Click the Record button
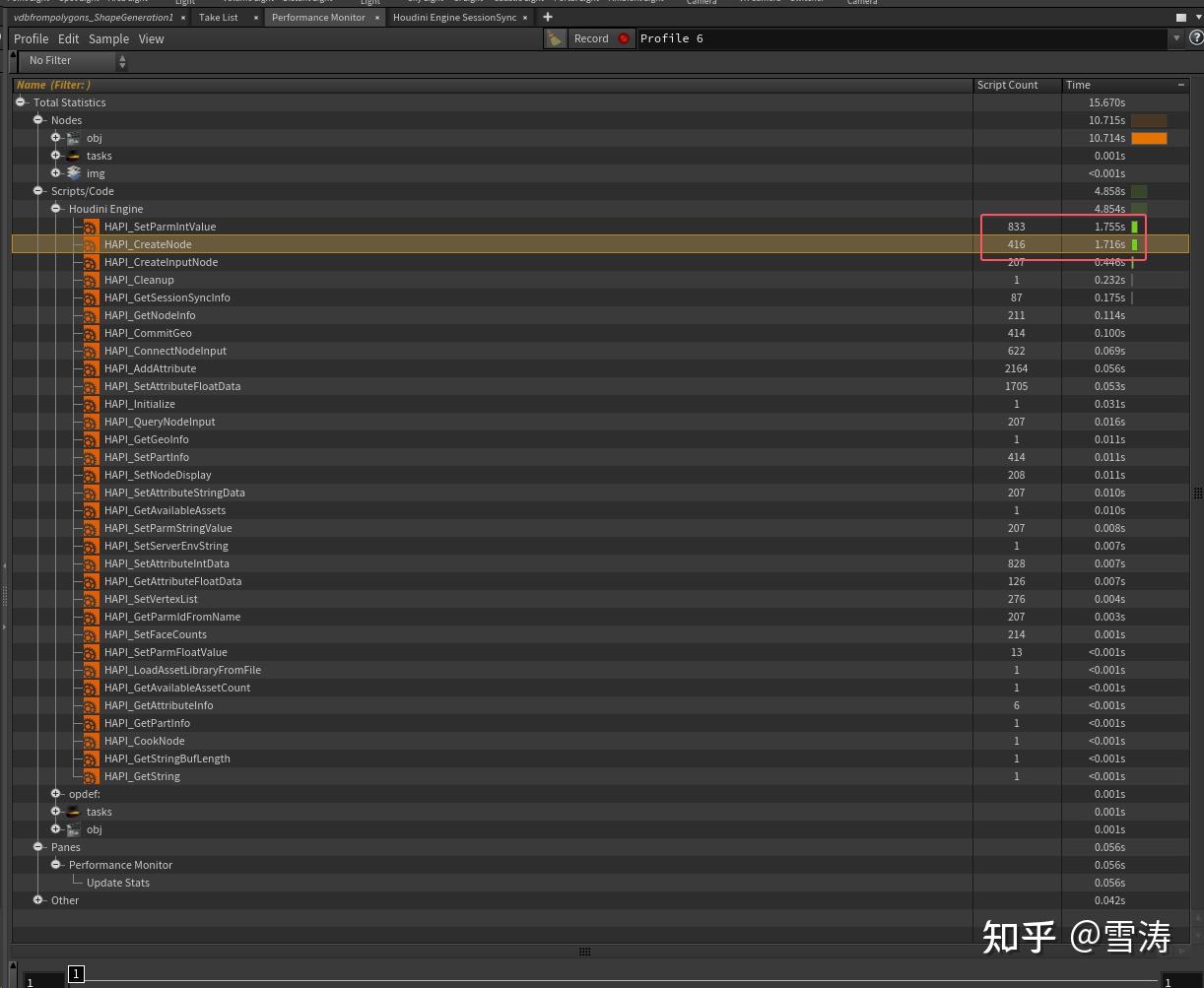The width and height of the screenshot is (1204, 988). click(x=591, y=38)
